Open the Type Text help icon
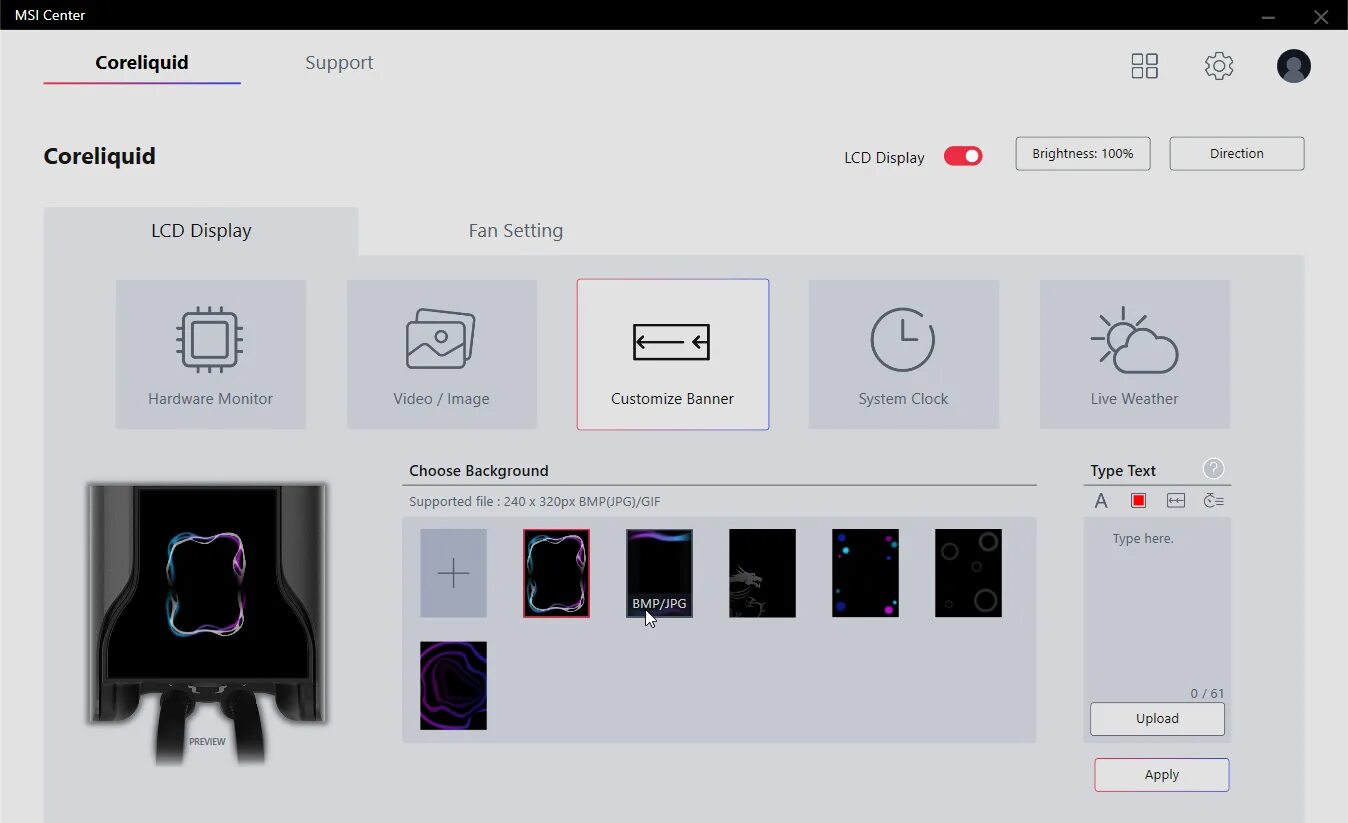 point(1213,469)
